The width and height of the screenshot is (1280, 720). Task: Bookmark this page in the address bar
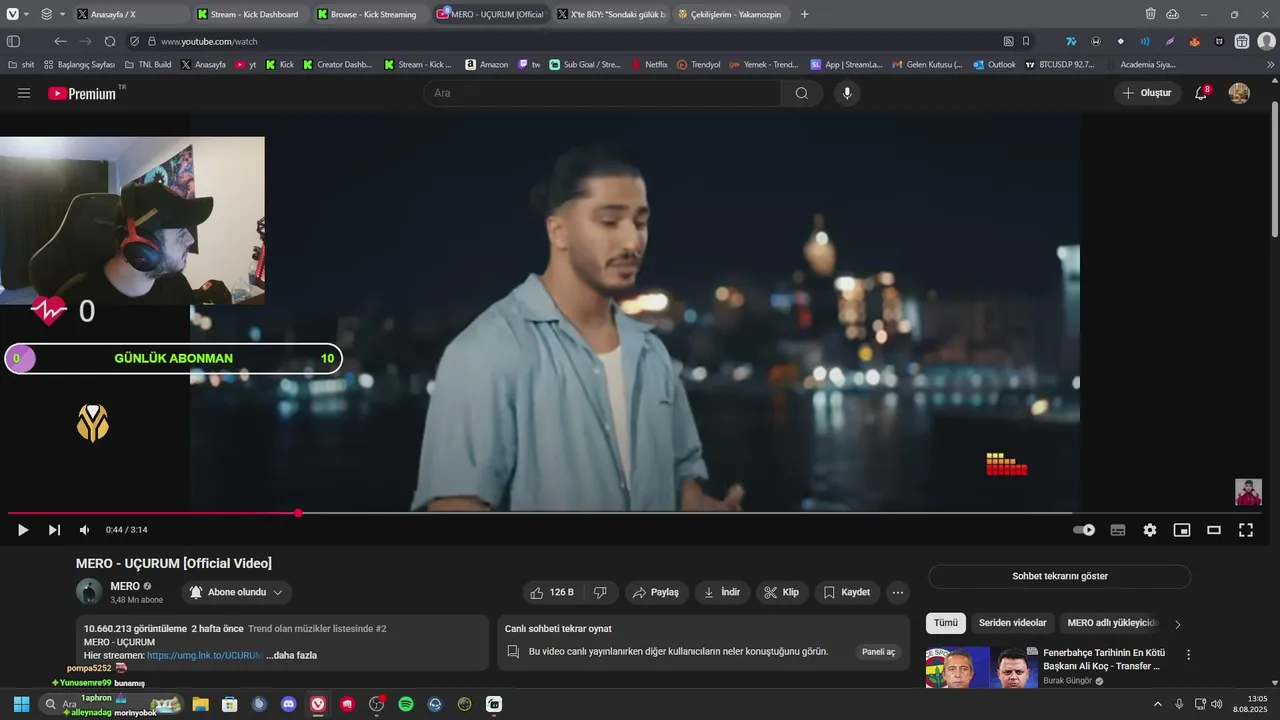(1026, 41)
